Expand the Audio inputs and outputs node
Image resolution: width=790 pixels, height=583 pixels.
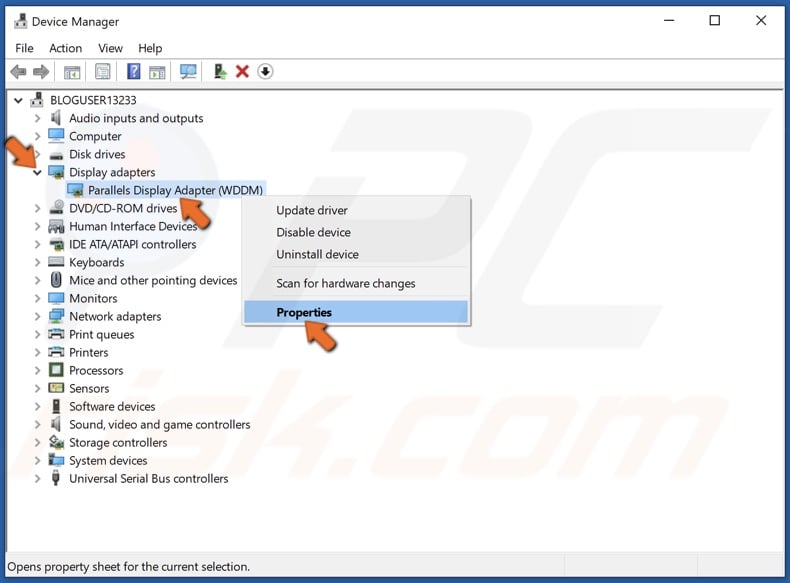(37, 118)
